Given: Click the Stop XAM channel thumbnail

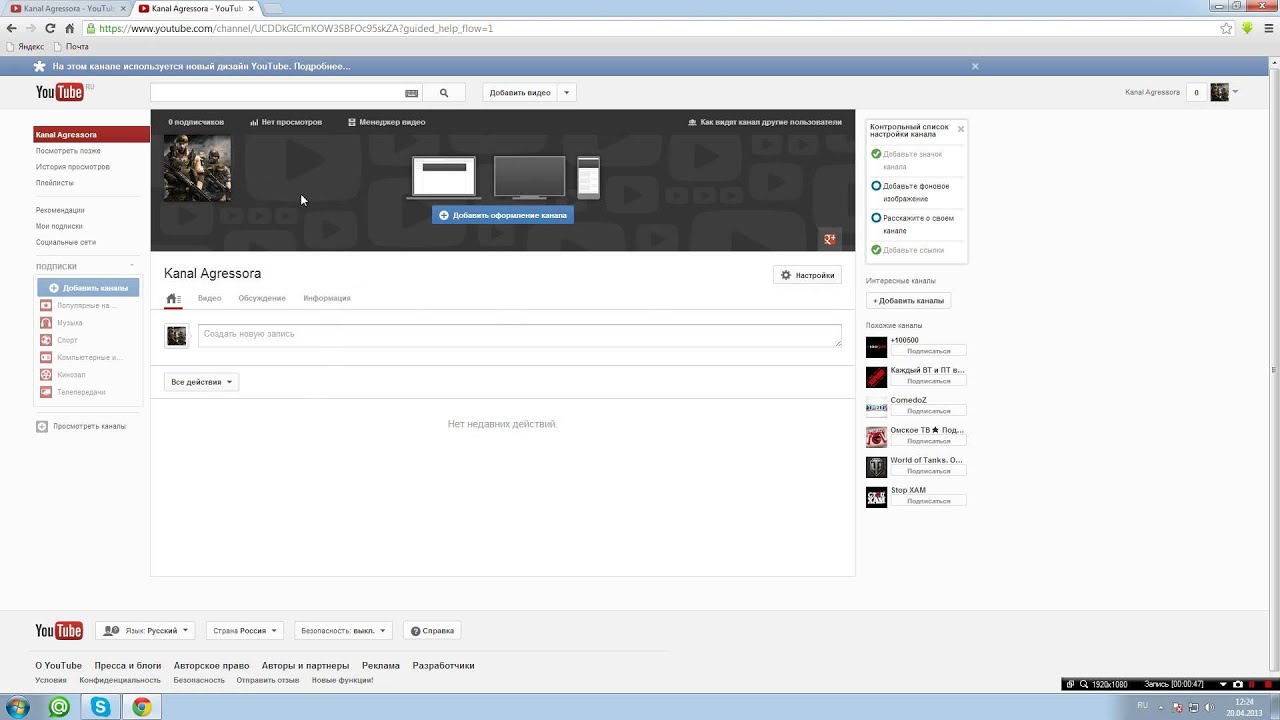Looking at the screenshot, I should click(876, 497).
